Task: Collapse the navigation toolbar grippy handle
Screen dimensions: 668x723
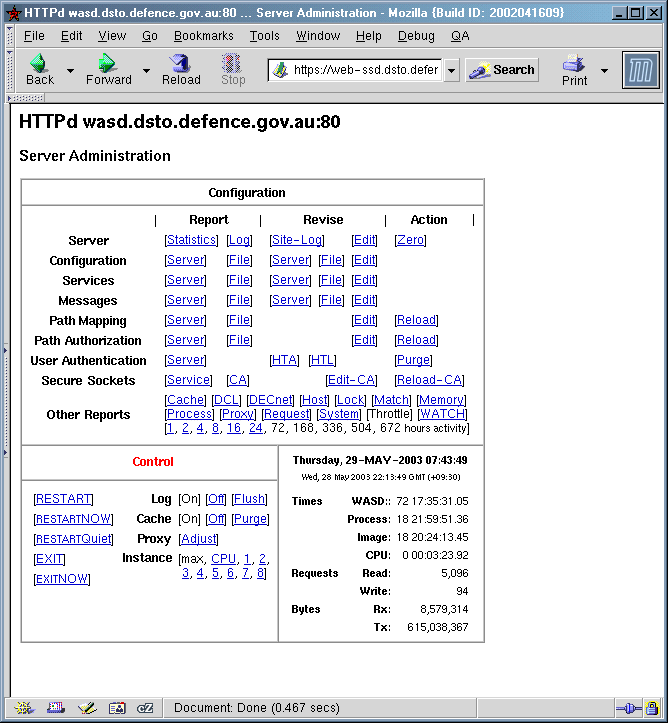Action: (10, 70)
